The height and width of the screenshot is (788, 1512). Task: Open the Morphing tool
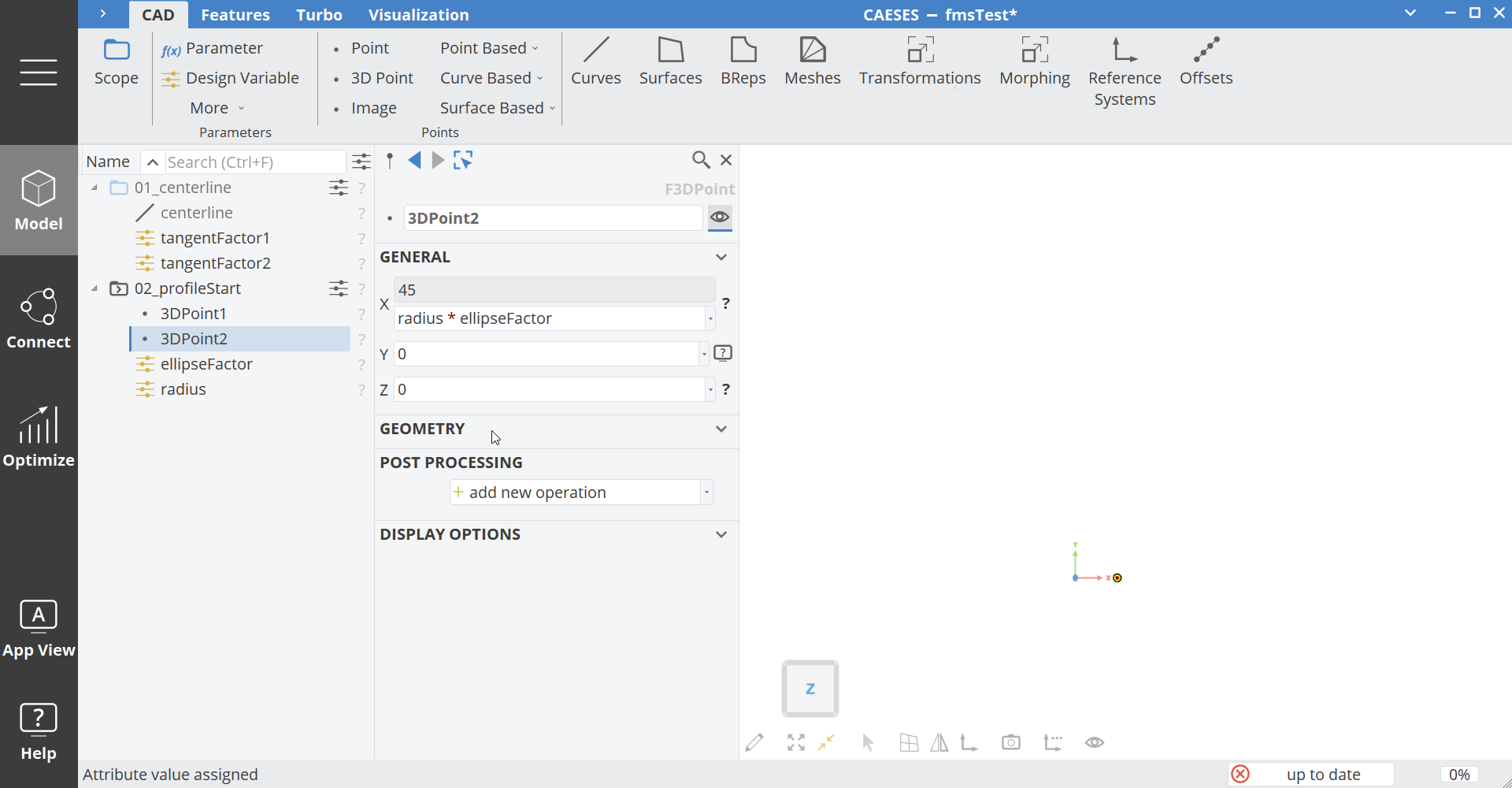(x=1034, y=61)
